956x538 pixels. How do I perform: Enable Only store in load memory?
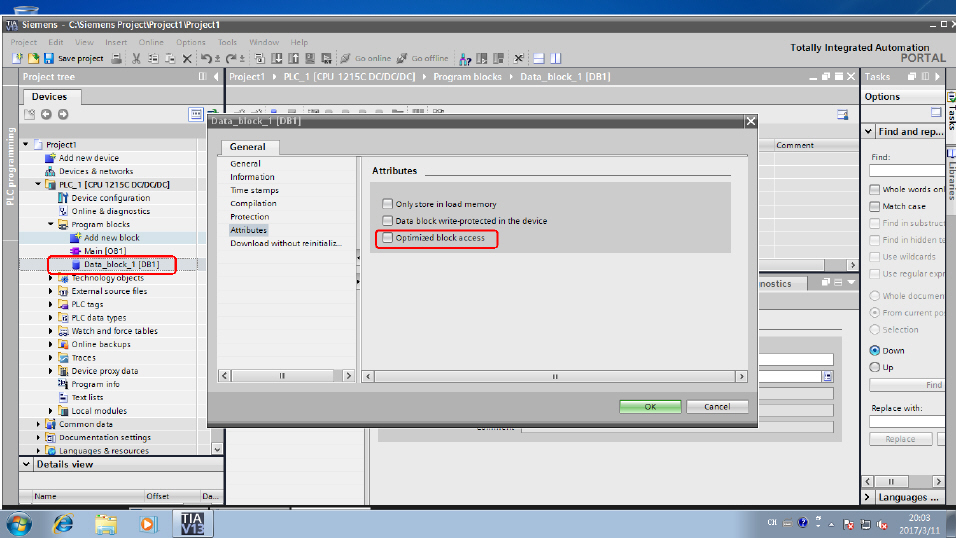point(387,204)
